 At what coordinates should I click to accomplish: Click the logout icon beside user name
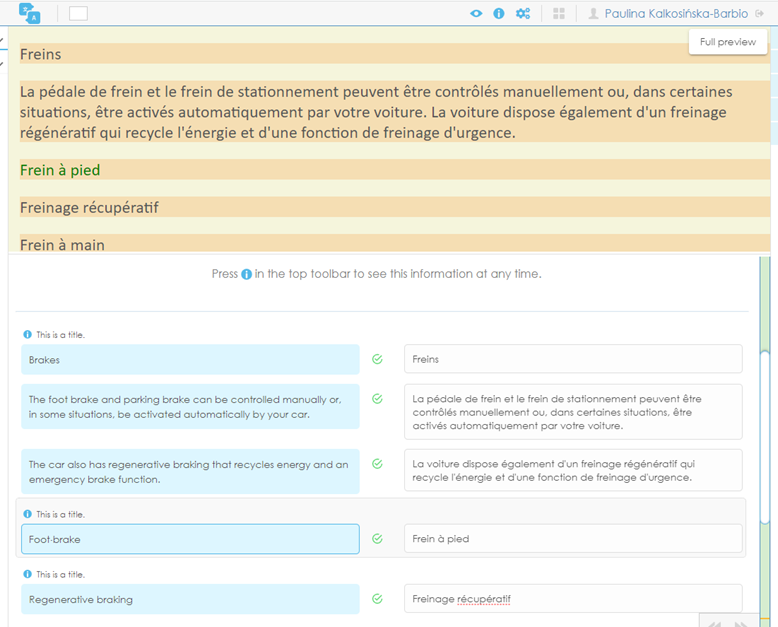tap(760, 14)
